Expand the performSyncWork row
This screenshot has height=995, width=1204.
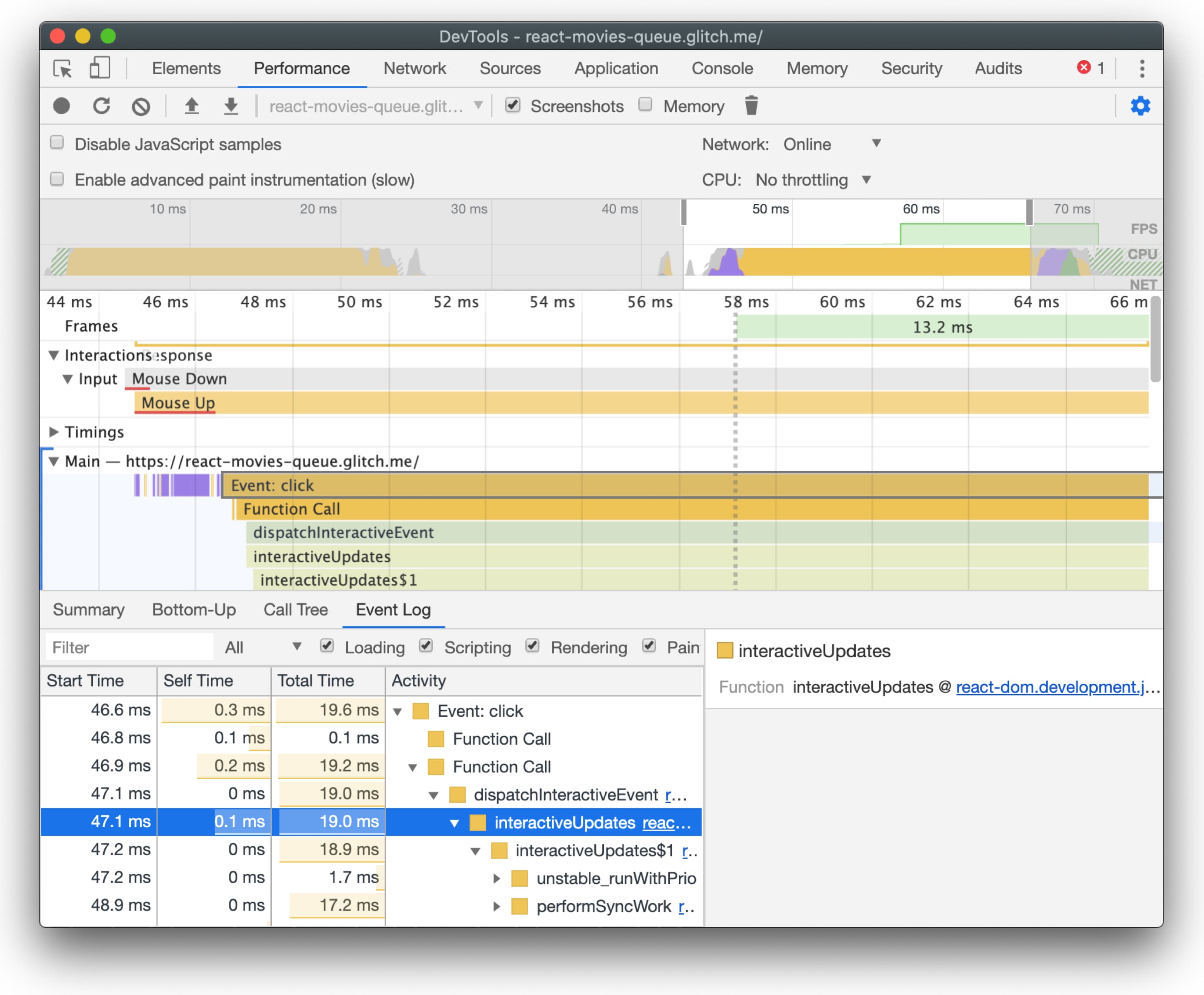497,906
